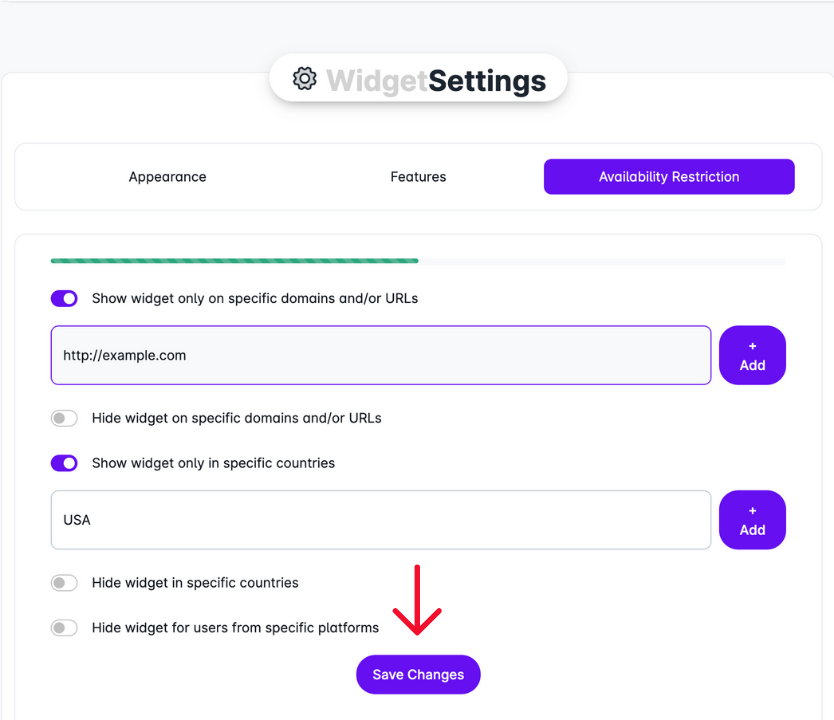Focus the USA country input field
The height and width of the screenshot is (720, 834).
coord(380,520)
